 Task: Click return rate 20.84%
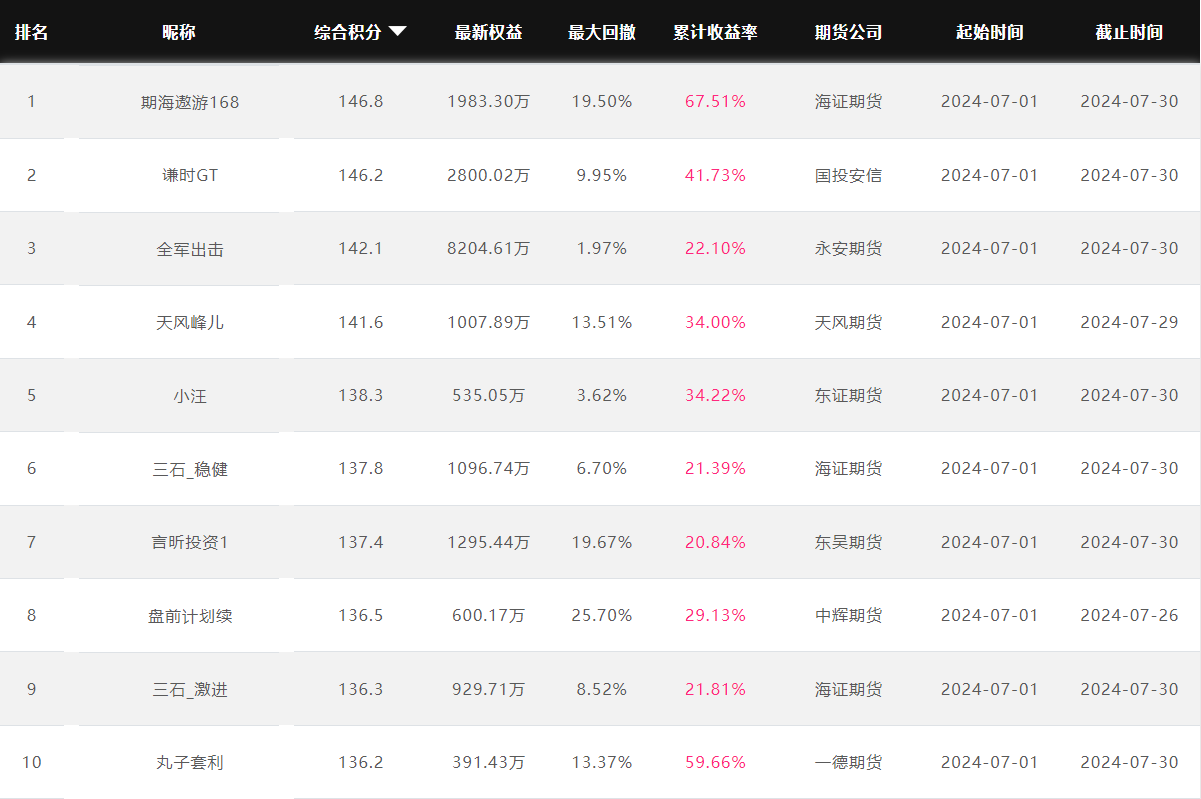click(x=715, y=542)
